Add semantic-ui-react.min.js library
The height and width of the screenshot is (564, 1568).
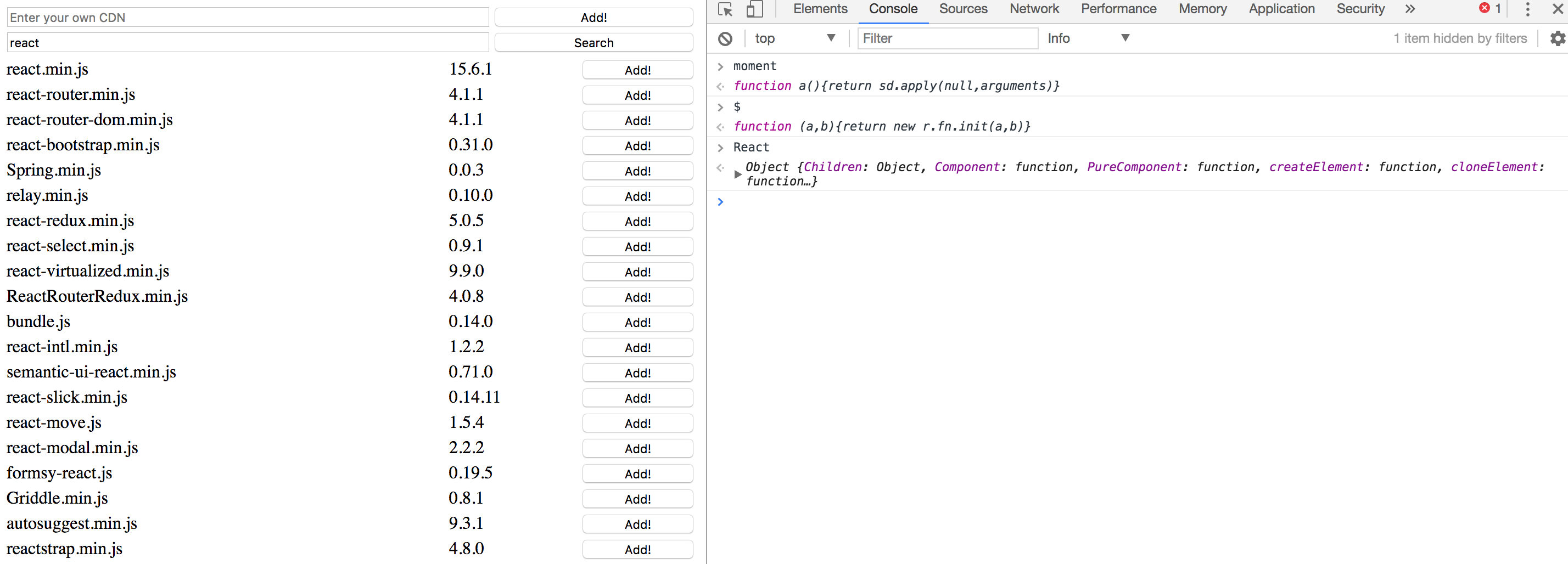[x=637, y=373]
